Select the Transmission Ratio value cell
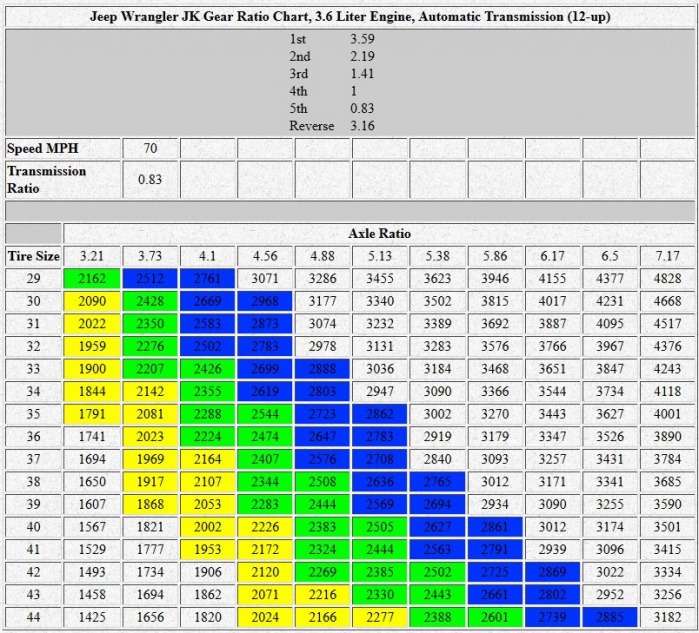This screenshot has width=699, height=633. click(x=150, y=180)
